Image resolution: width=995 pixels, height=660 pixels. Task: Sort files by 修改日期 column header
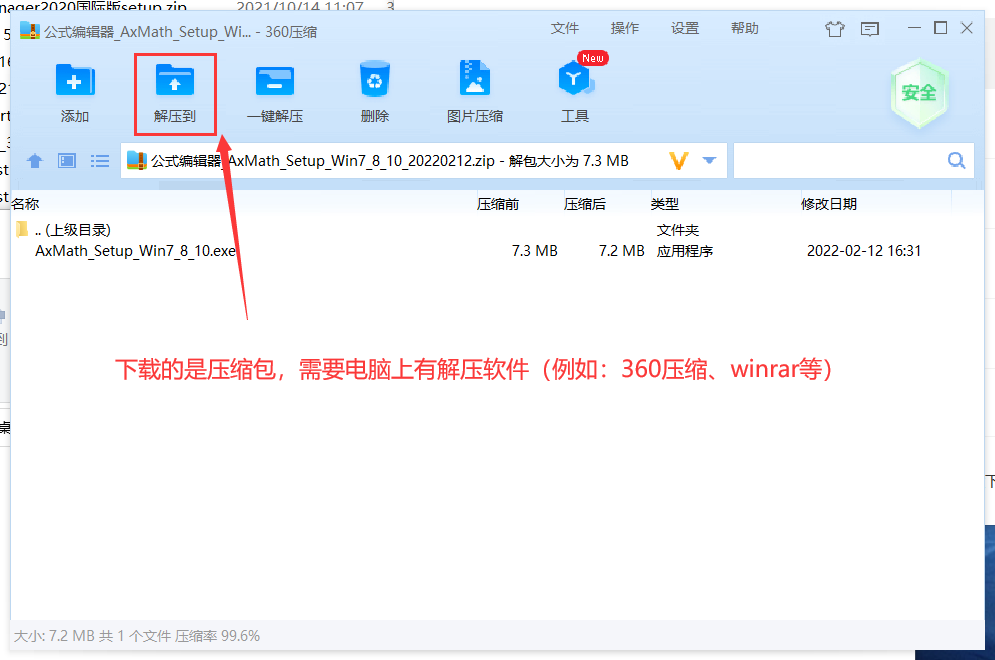coord(829,204)
